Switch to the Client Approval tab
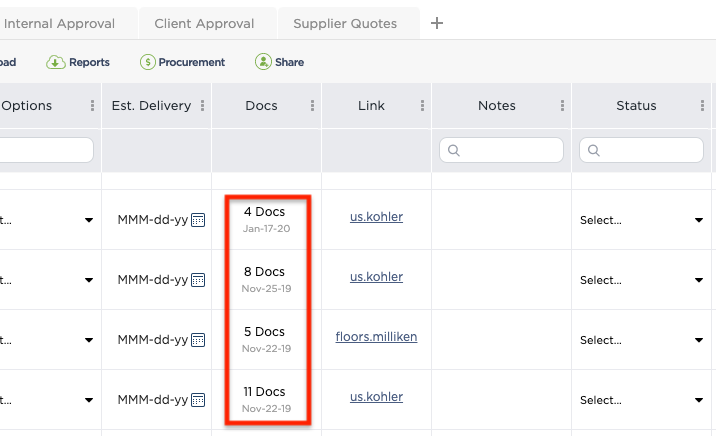Screen dimensions: 716x436 coord(204,23)
